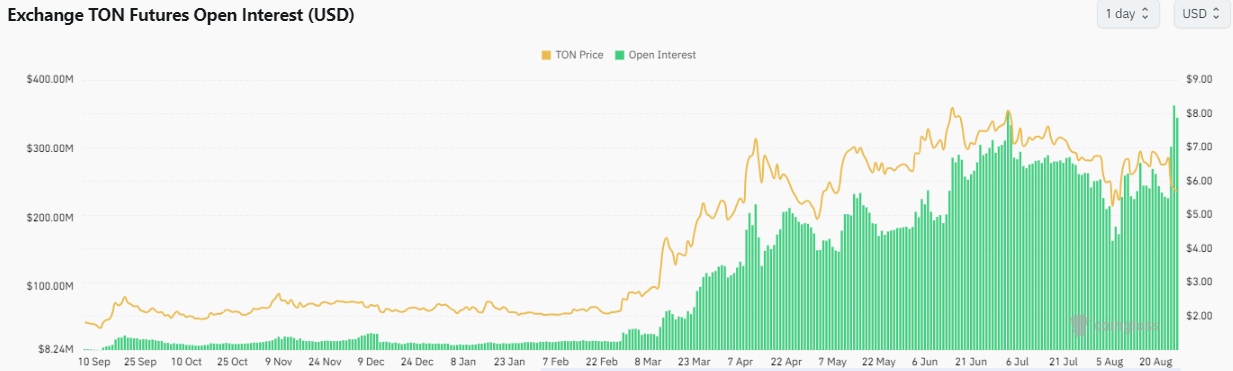Click the $300.00M left axis label
Viewport: 1233px width, 371px height.
coord(49,148)
